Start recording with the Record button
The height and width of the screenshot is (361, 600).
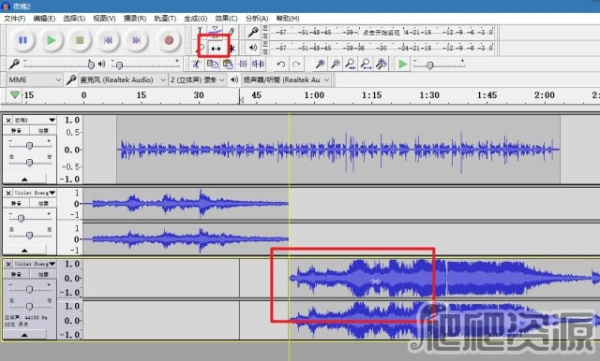[169, 40]
